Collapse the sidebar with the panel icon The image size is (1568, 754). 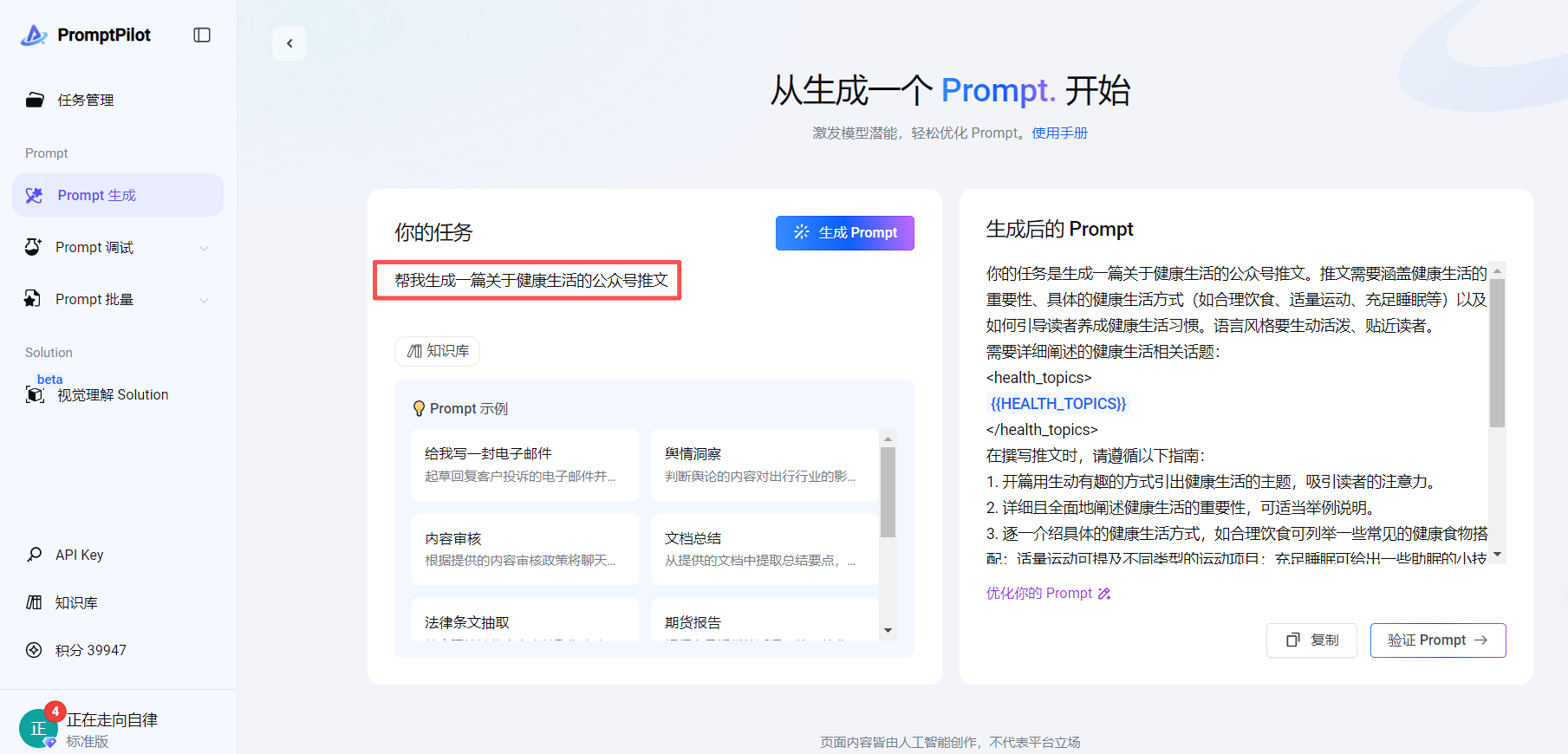click(x=202, y=35)
